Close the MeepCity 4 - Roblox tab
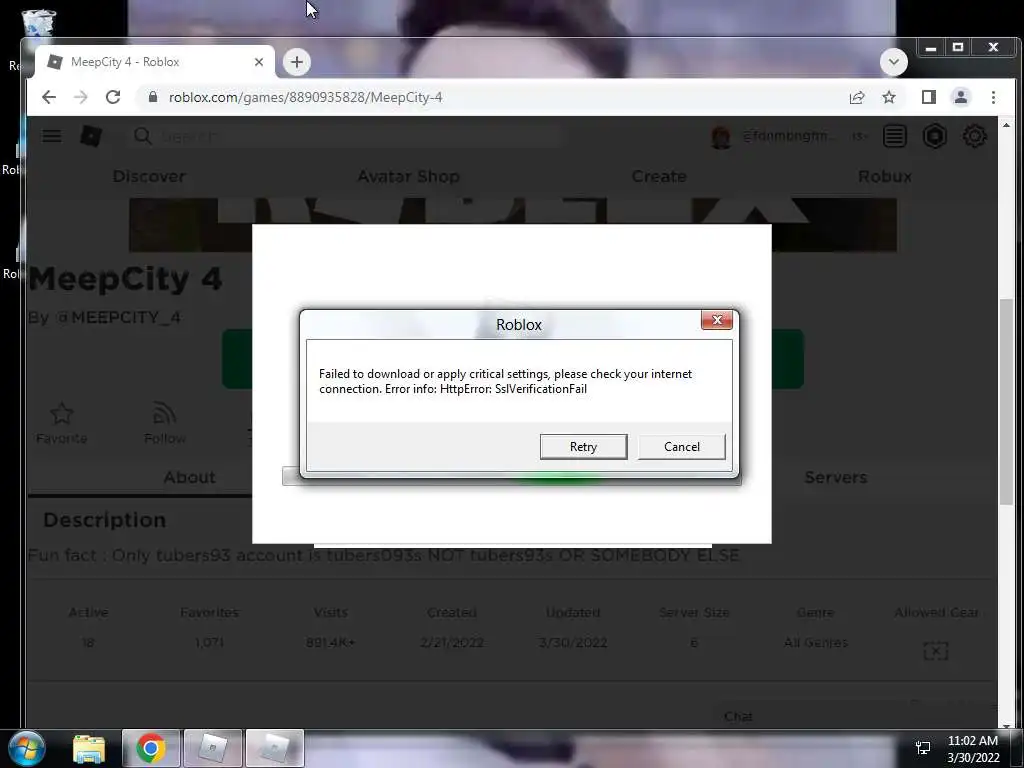 tap(259, 62)
